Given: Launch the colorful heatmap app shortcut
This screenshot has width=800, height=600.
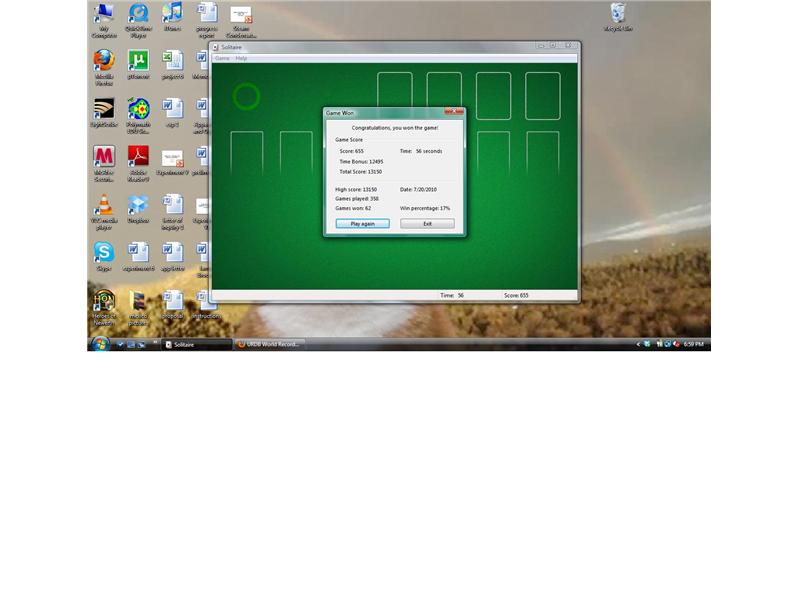Looking at the screenshot, I should click(138, 116).
